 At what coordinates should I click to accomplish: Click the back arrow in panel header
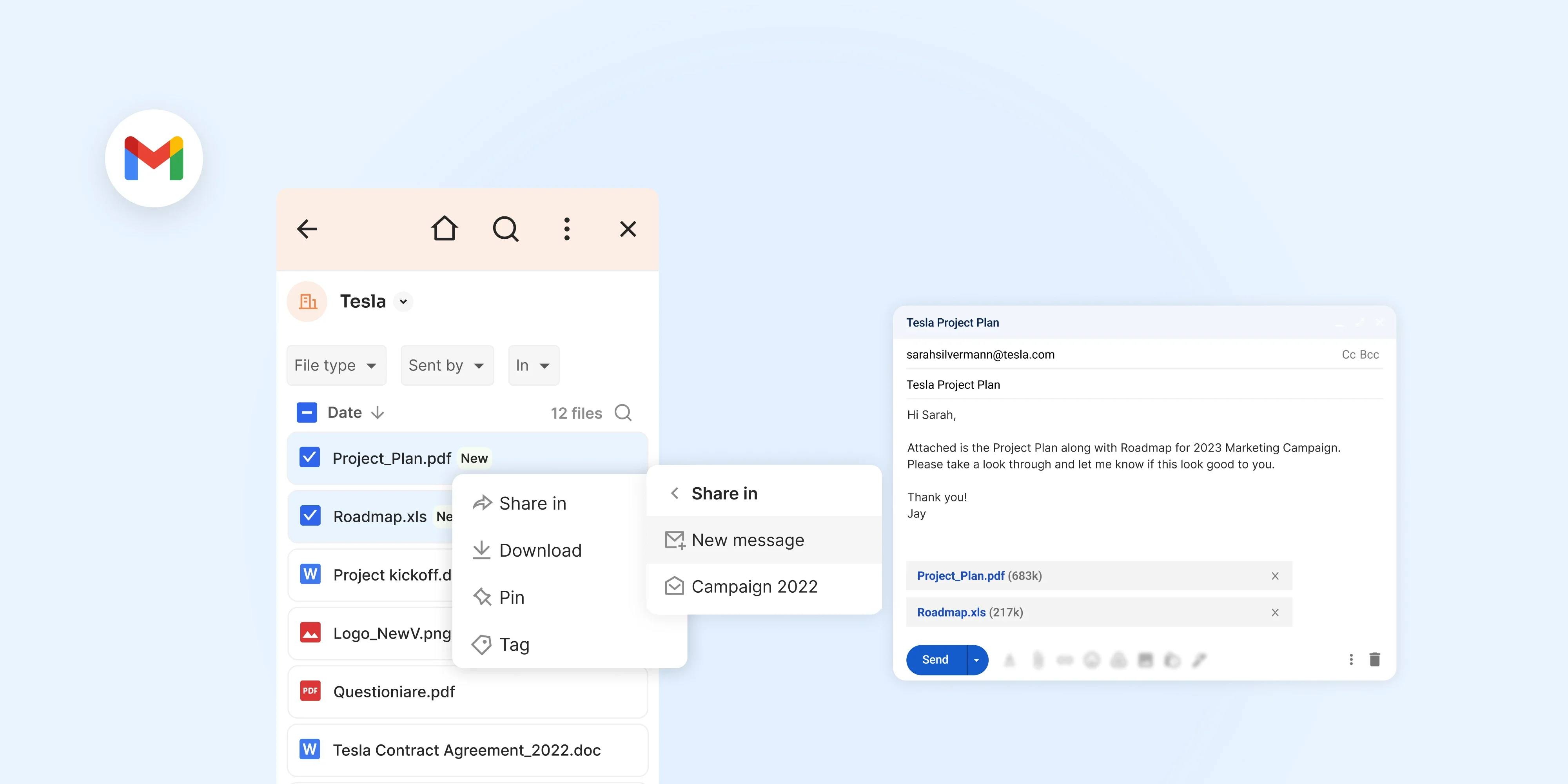coord(307,229)
